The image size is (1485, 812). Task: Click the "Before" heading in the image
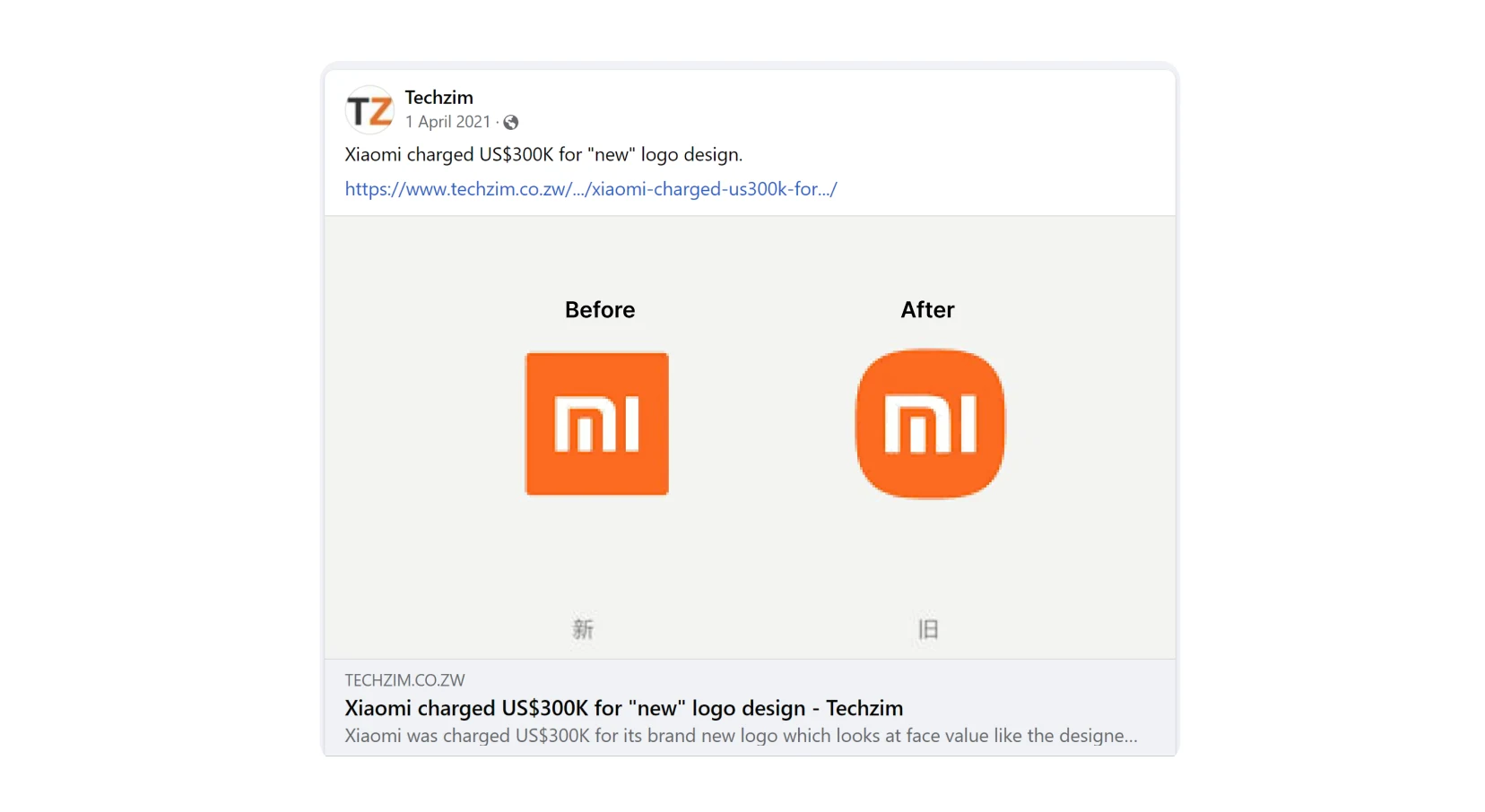pos(600,310)
